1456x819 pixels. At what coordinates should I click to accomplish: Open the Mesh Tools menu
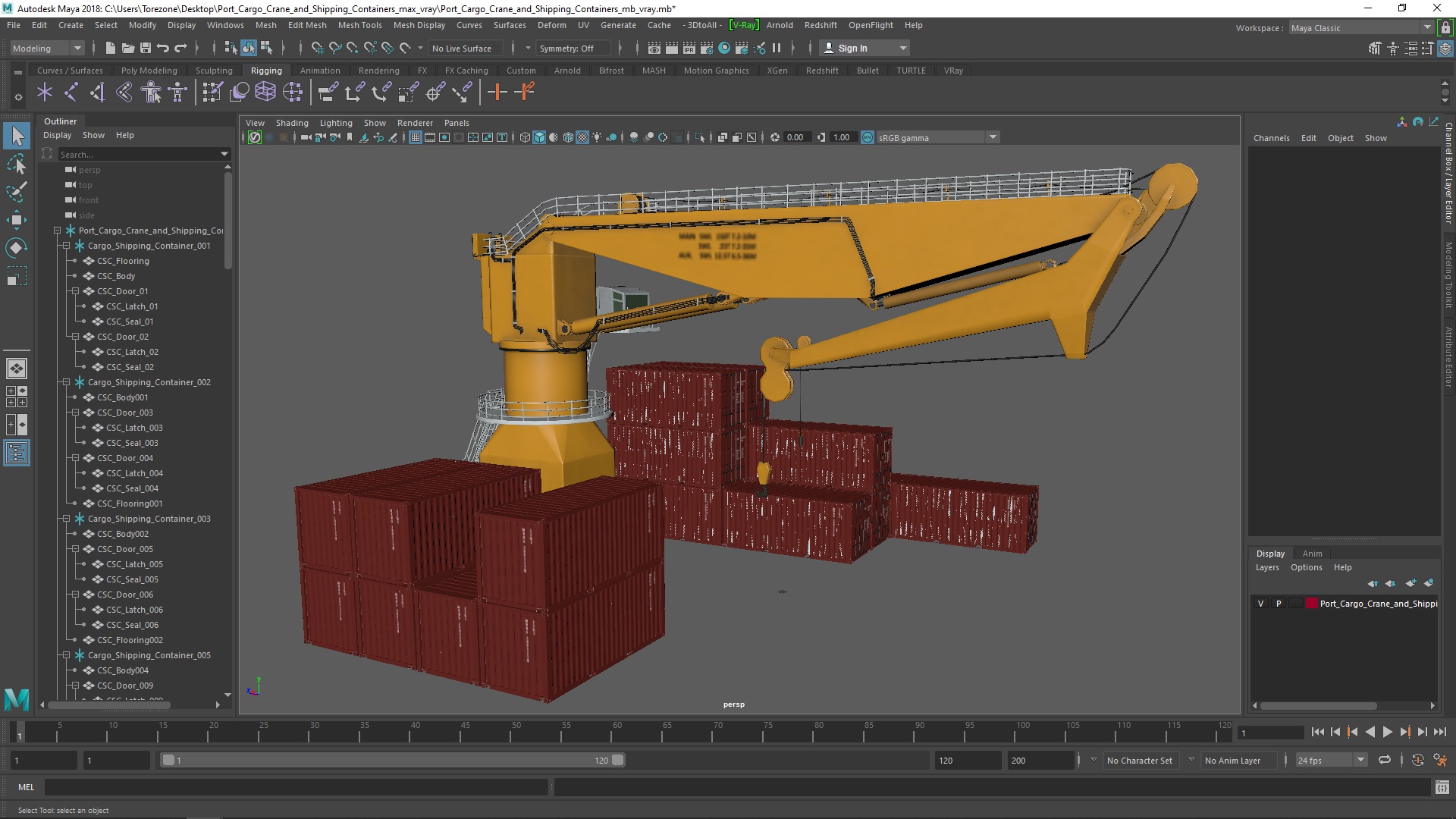coord(359,25)
